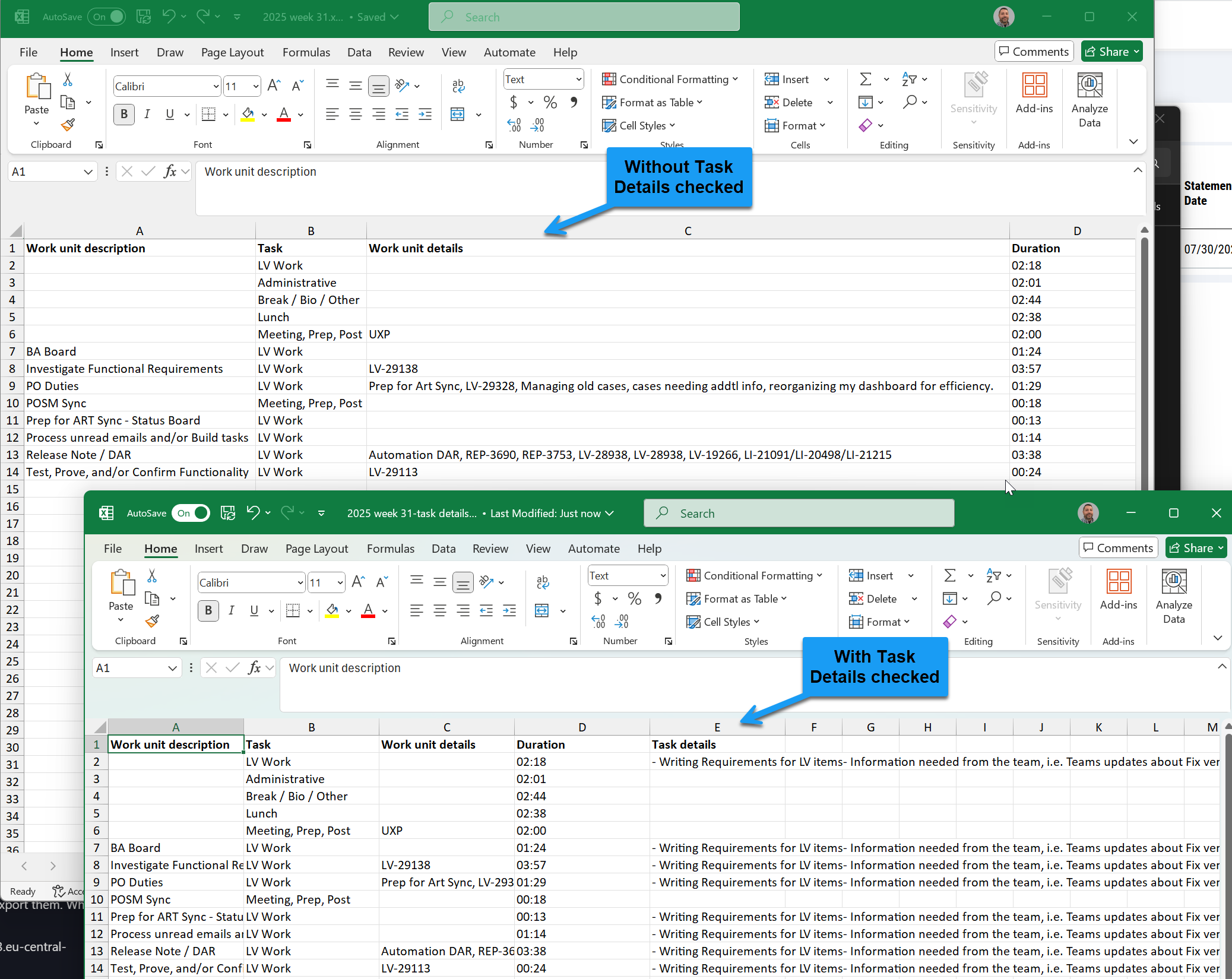This screenshot has width=1232, height=979.
Task: Toggle AutoSave switch in task details window
Action: tap(191, 513)
